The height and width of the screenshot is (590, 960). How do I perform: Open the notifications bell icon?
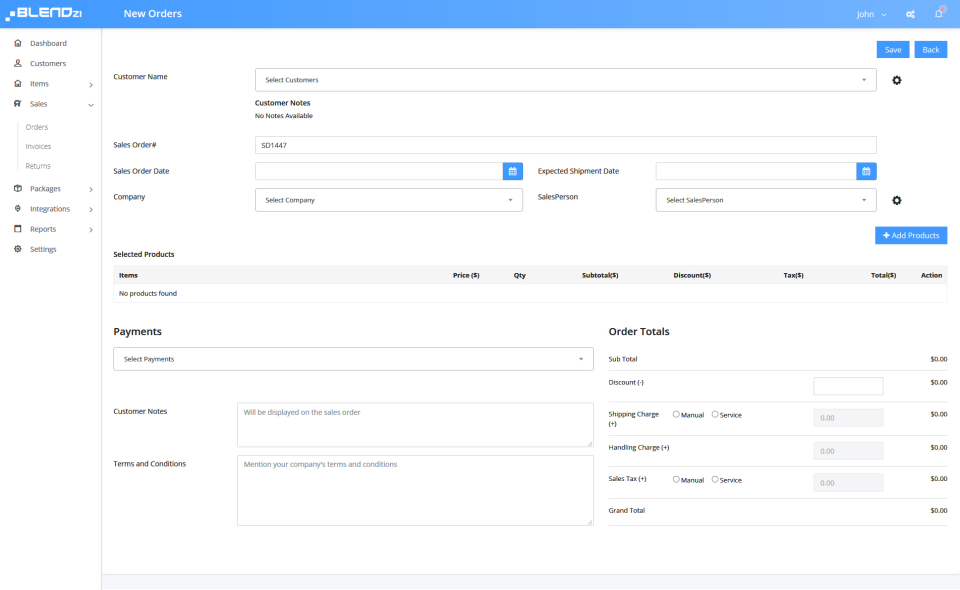[939, 13]
